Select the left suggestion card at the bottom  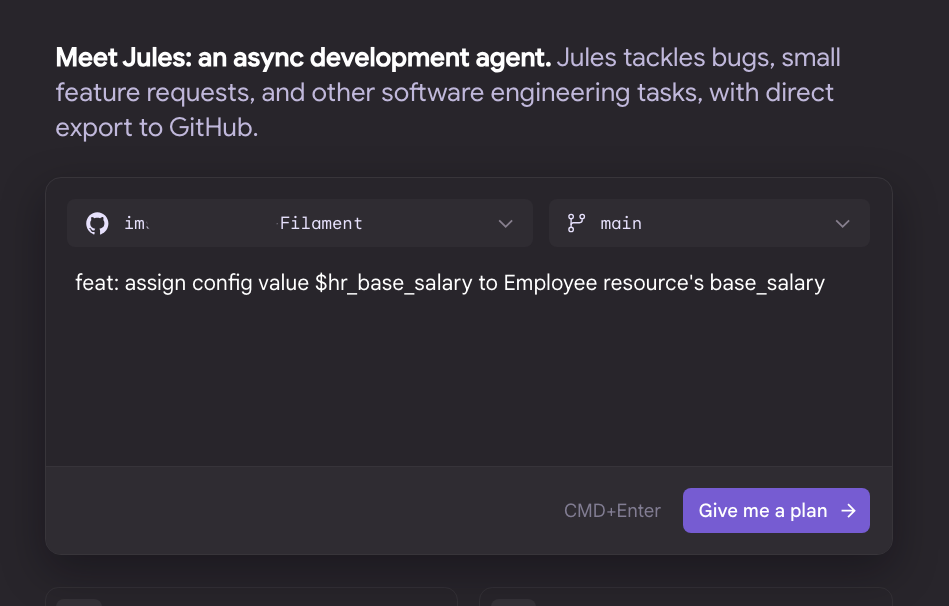click(x=251, y=597)
